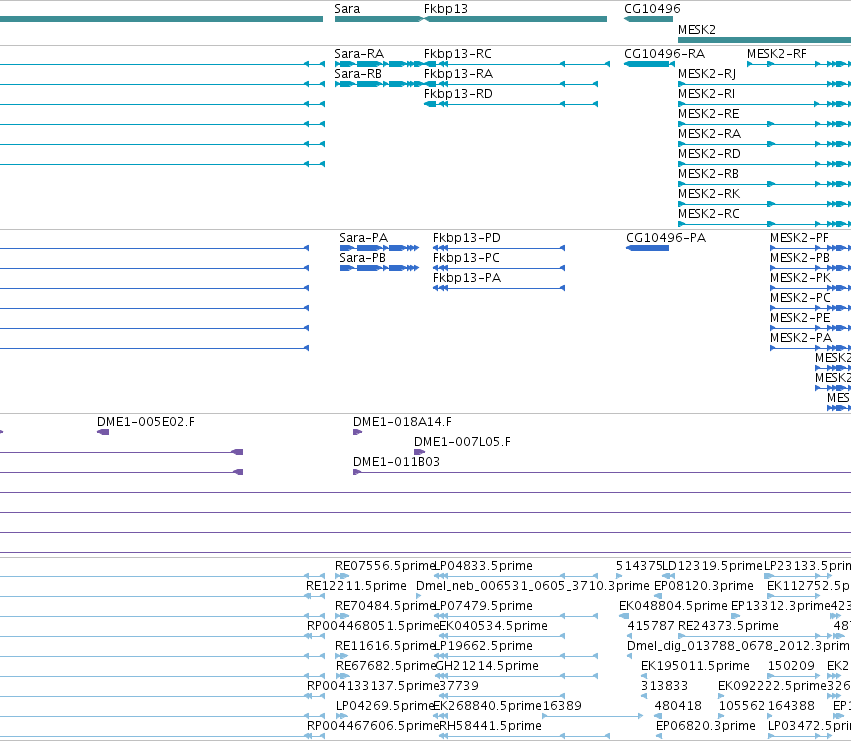Click transcript MESK2-RB
The width and height of the screenshot is (851, 741).
tap(764, 184)
